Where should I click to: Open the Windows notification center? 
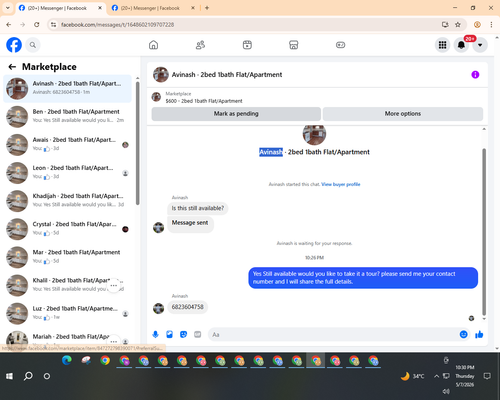click(487, 376)
